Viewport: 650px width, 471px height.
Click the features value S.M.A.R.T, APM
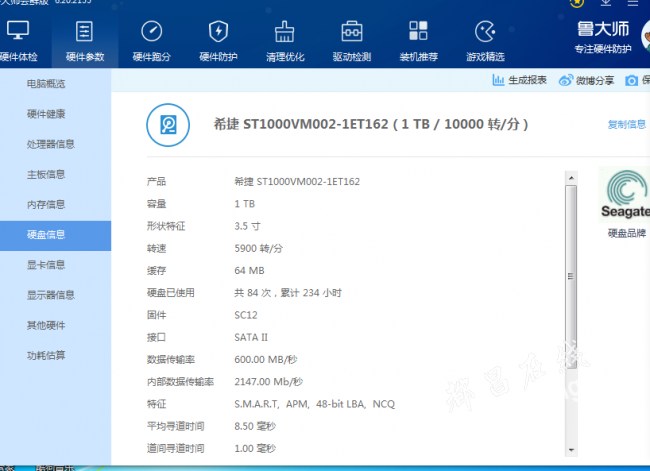click(272, 404)
